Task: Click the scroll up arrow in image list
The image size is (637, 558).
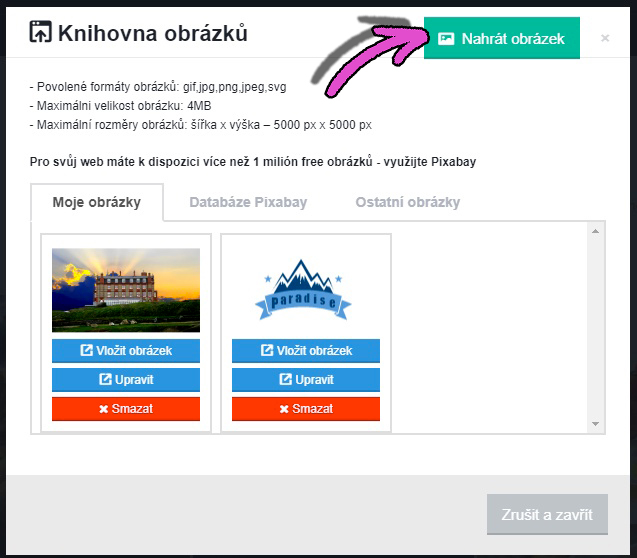Action: 596,231
